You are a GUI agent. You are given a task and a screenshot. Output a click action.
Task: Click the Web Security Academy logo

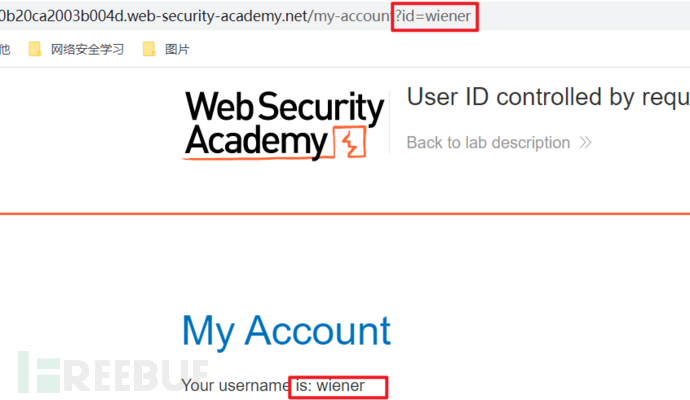284,125
